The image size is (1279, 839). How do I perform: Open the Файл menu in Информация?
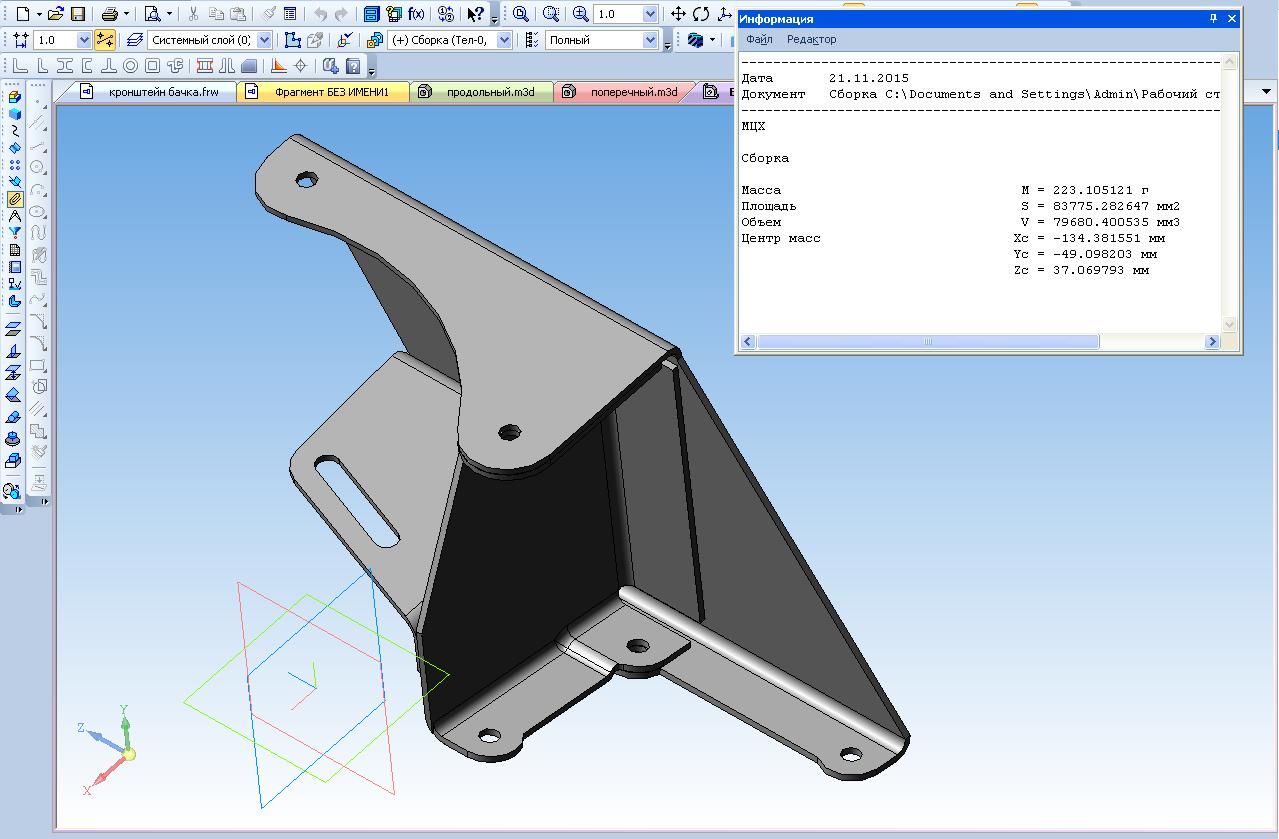pyautogui.click(x=758, y=39)
